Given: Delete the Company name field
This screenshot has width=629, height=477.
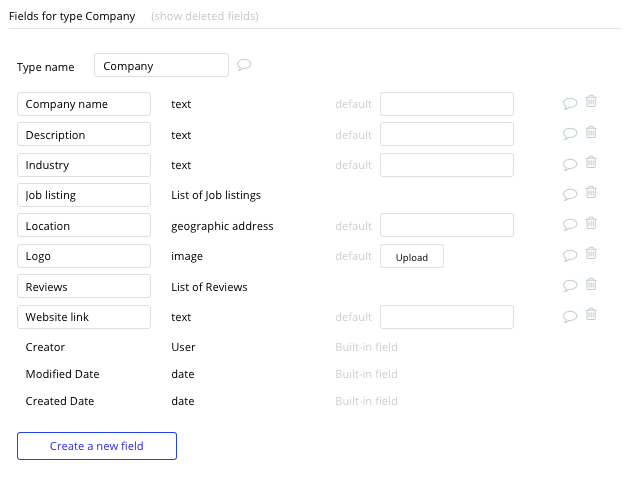Looking at the screenshot, I should 591,101.
